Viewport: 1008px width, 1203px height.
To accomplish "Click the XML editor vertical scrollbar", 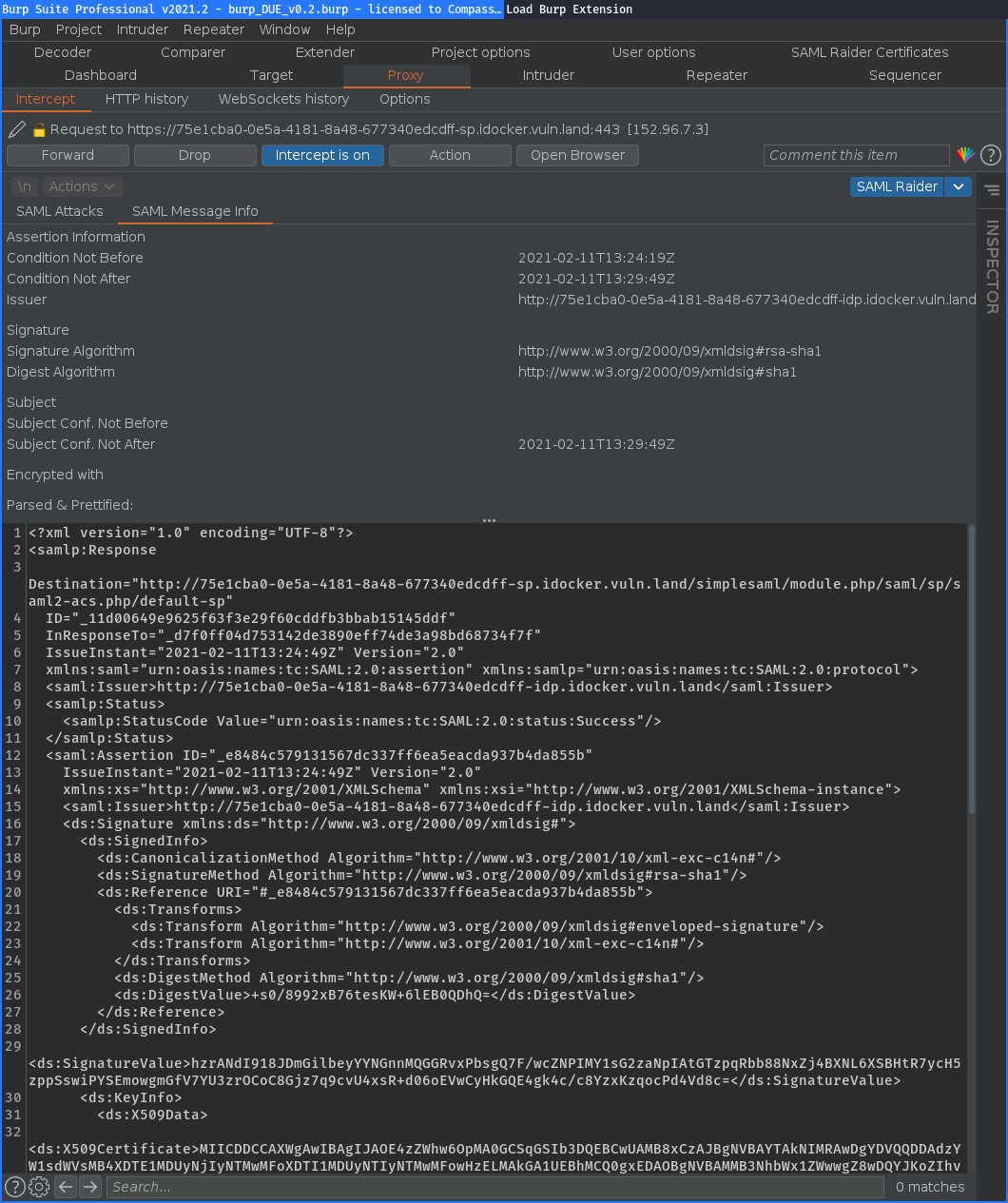I will [971, 669].
